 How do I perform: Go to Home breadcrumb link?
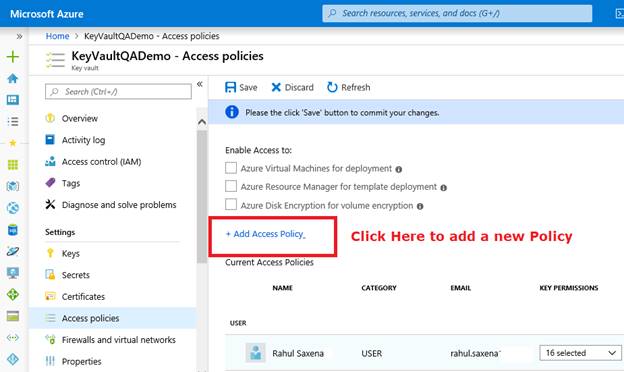pos(57,36)
